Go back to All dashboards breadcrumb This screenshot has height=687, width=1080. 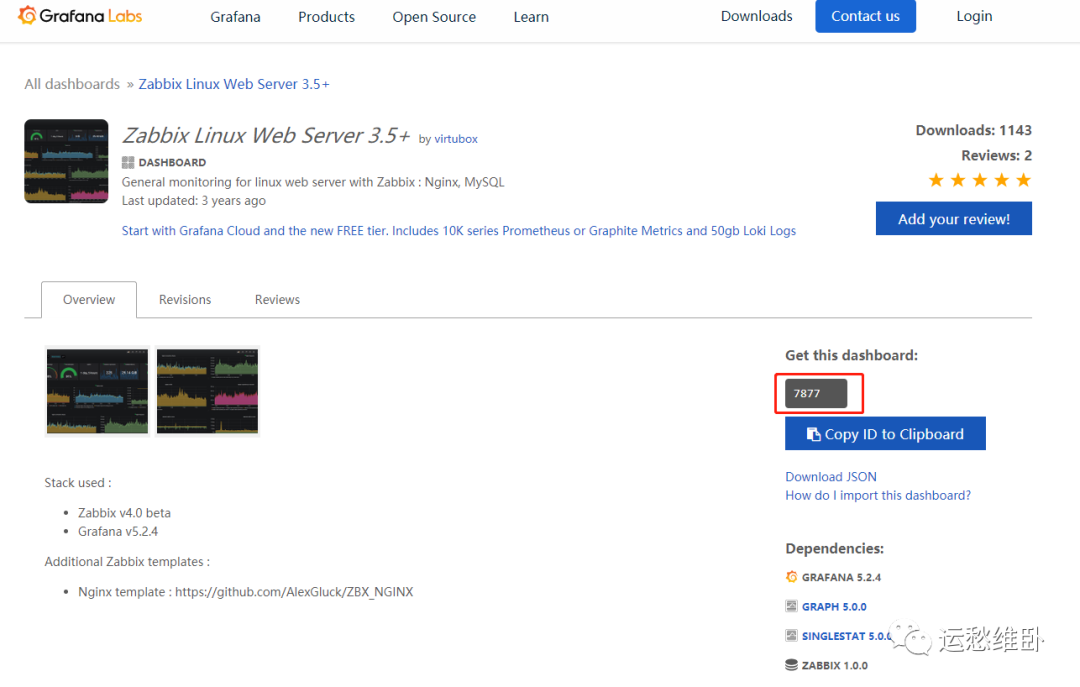[72, 84]
